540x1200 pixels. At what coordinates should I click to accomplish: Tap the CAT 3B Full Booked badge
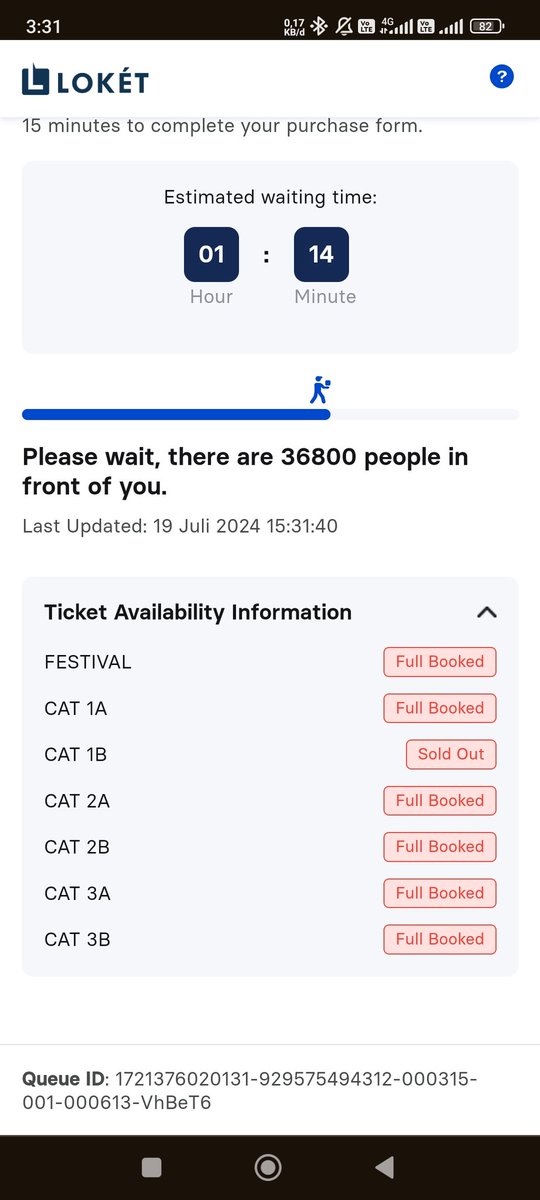pos(440,939)
